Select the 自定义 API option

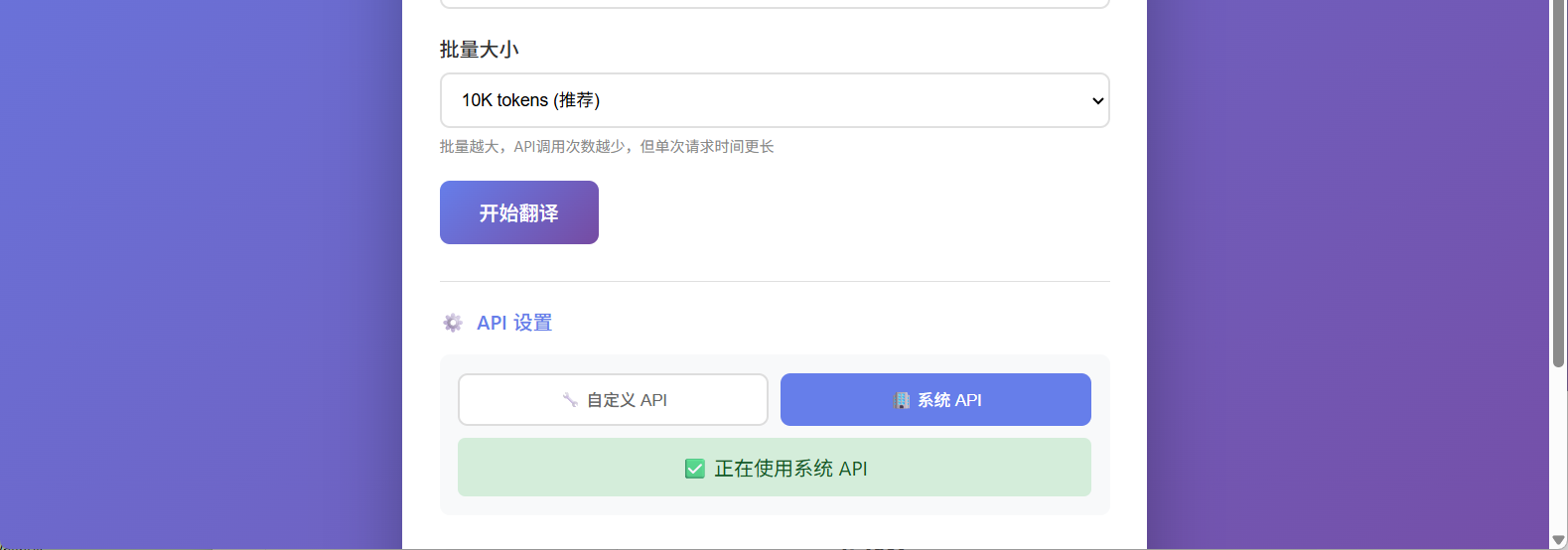click(x=613, y=400)
